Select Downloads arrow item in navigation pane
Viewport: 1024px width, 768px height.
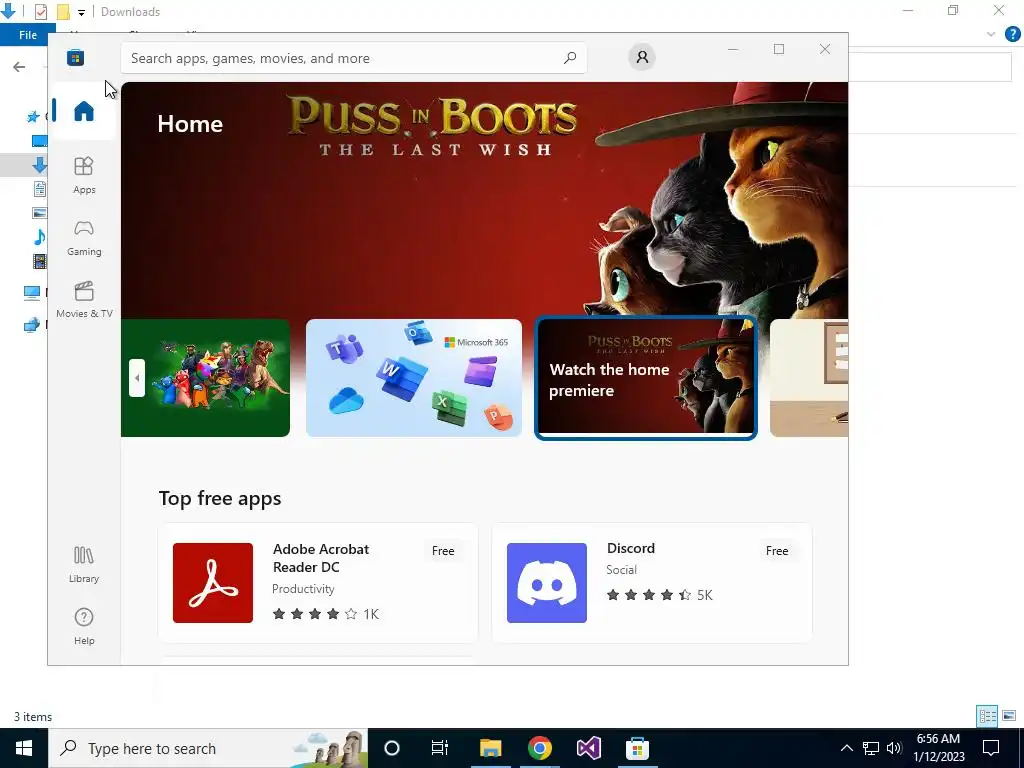(x=39, y=165)
